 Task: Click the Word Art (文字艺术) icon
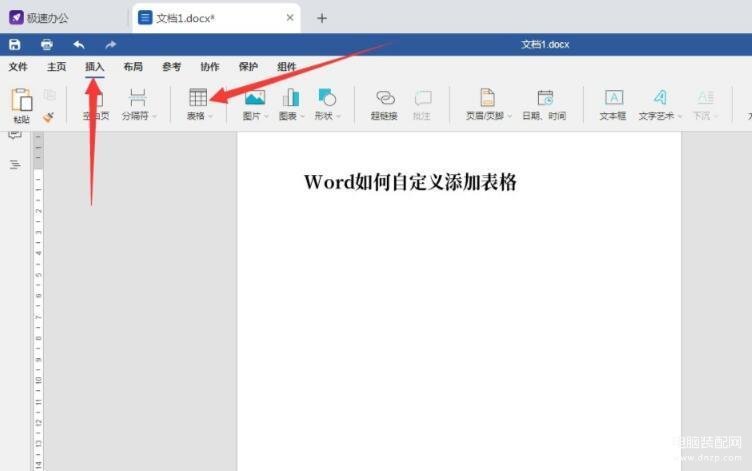point(660,97)
